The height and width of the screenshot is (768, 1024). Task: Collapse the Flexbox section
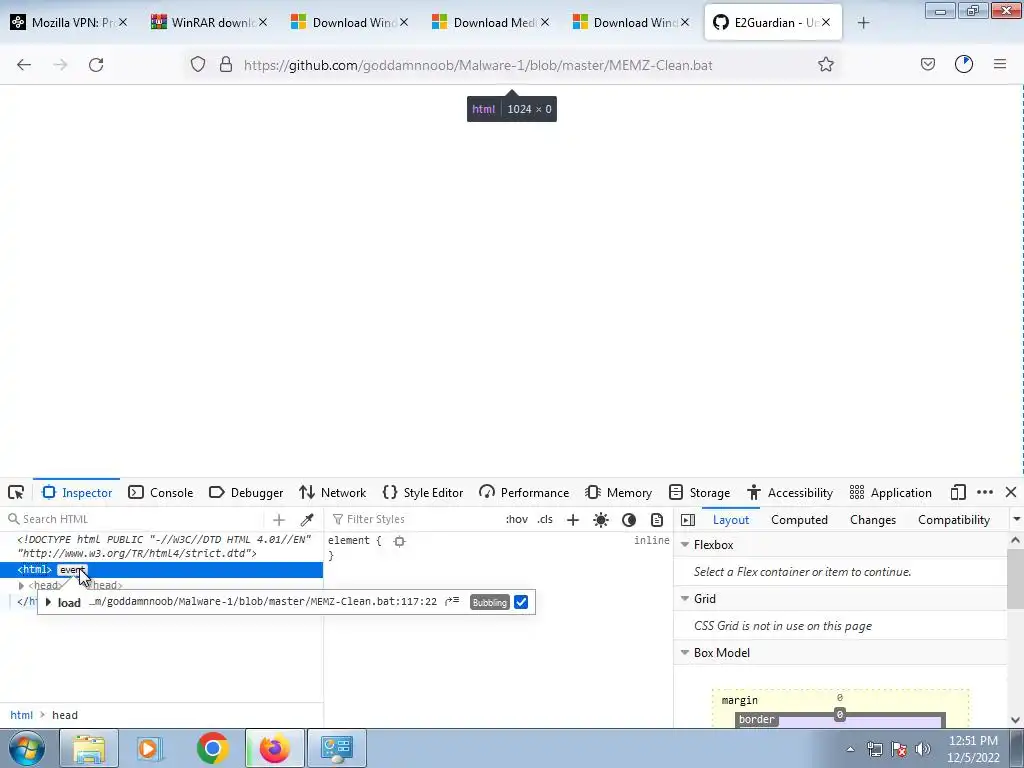click(x=685, y=545)
